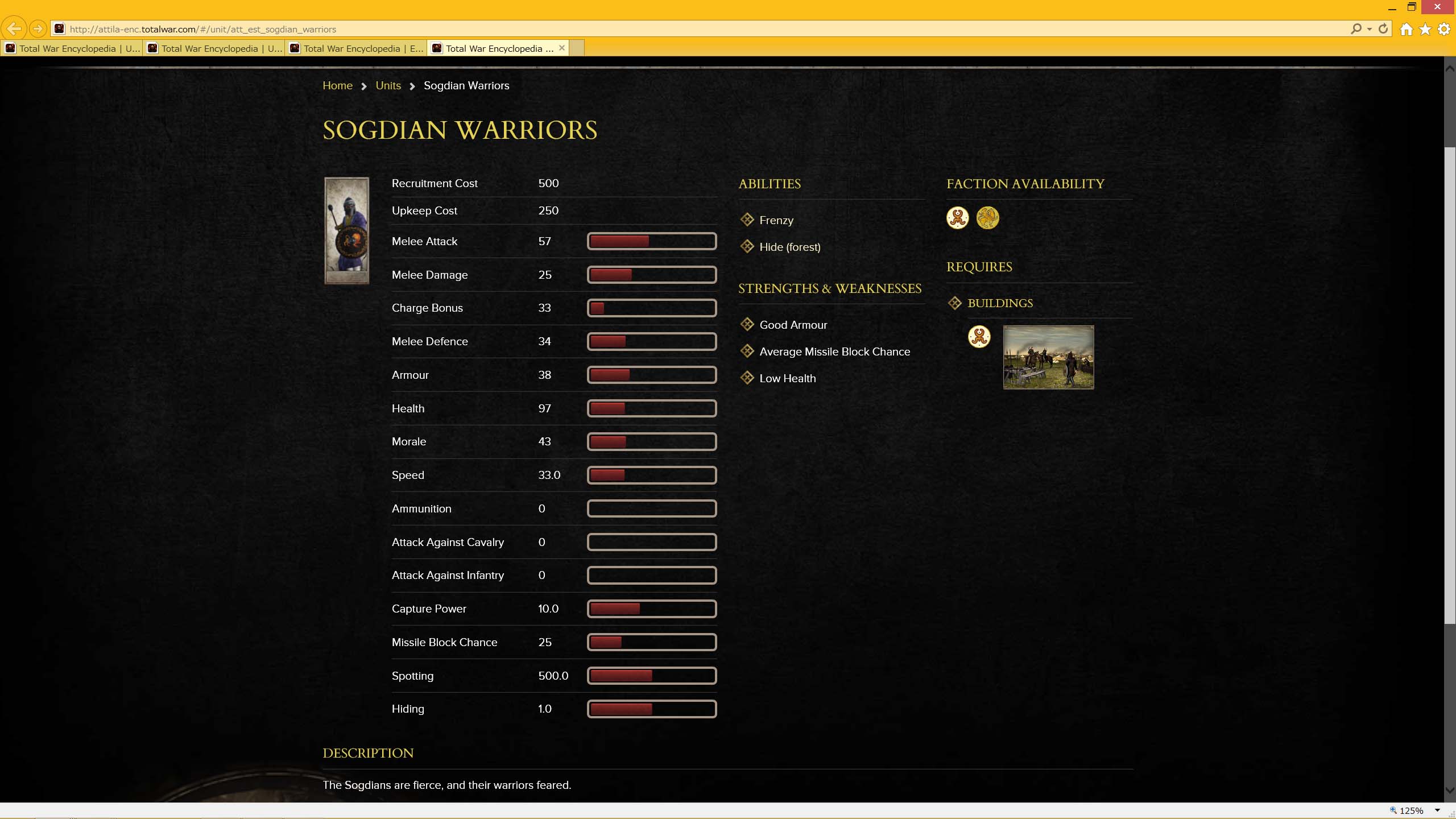Click the Good Armour text

tap(793, 325)
